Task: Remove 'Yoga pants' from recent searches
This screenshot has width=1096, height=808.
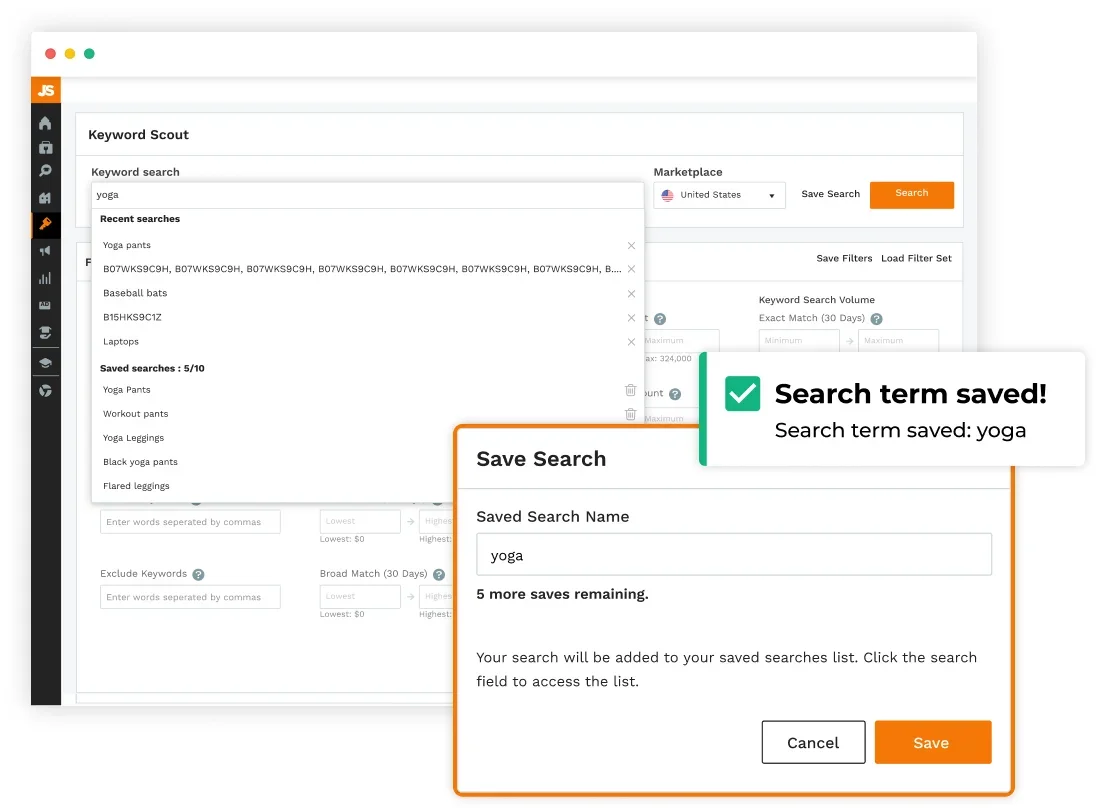Action: 631,245
